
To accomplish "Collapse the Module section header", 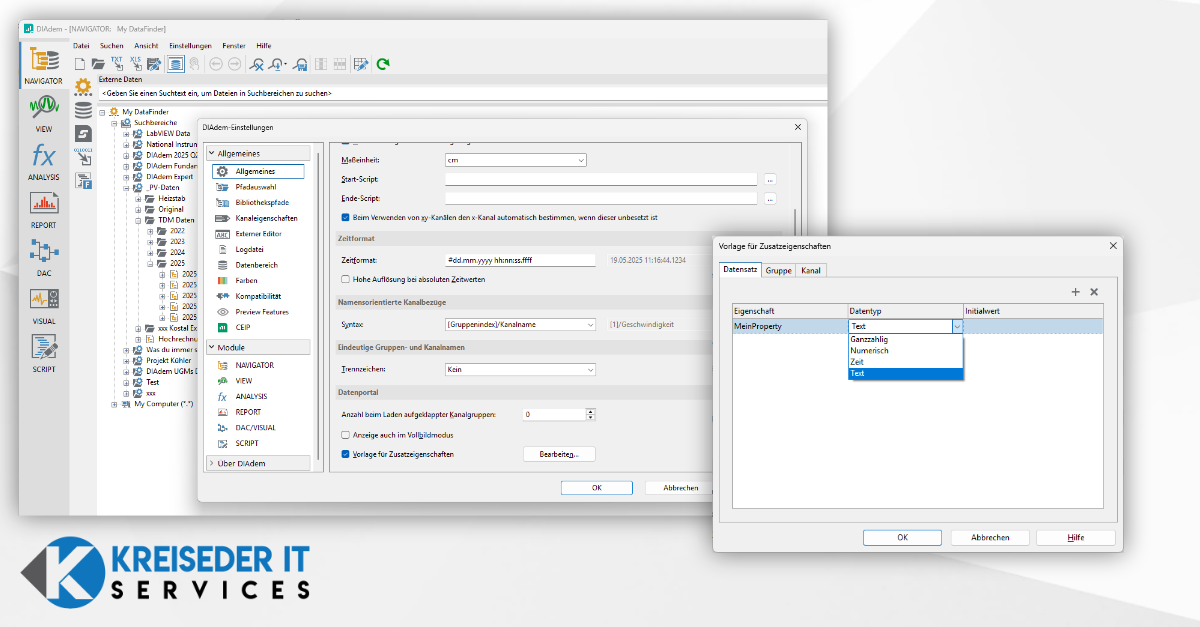I will click(x=258, y=347).
